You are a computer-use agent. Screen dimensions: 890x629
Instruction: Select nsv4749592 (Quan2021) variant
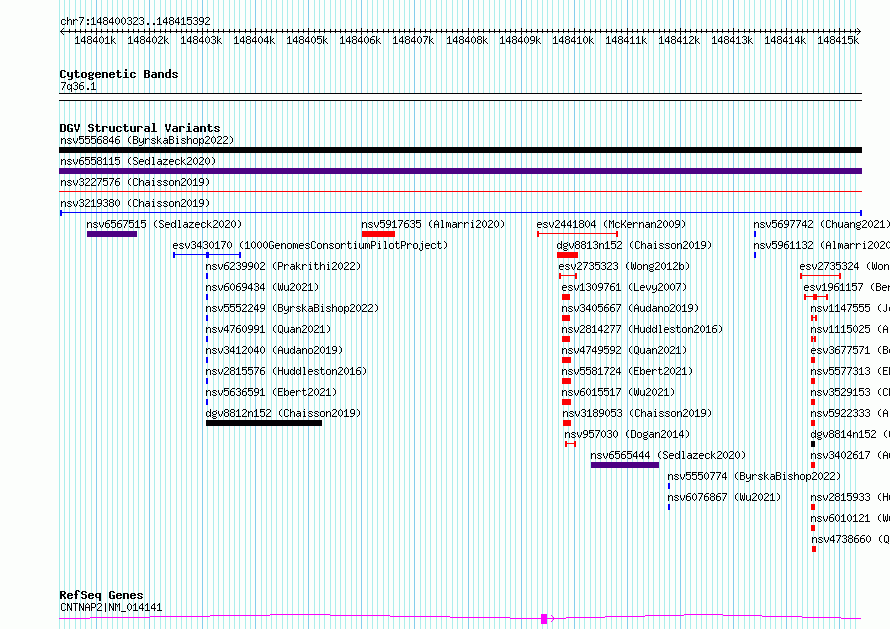coord(624,350)
